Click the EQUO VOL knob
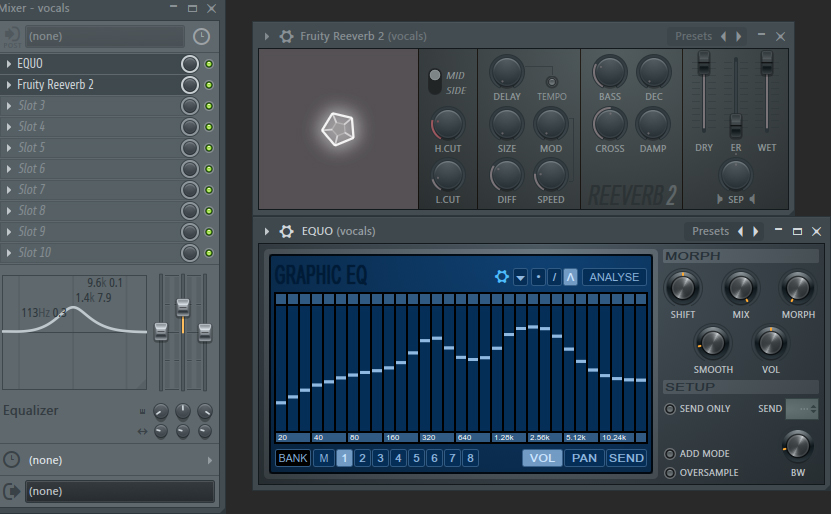The width and height of the screenshot is (831, 514). point(771,343)
